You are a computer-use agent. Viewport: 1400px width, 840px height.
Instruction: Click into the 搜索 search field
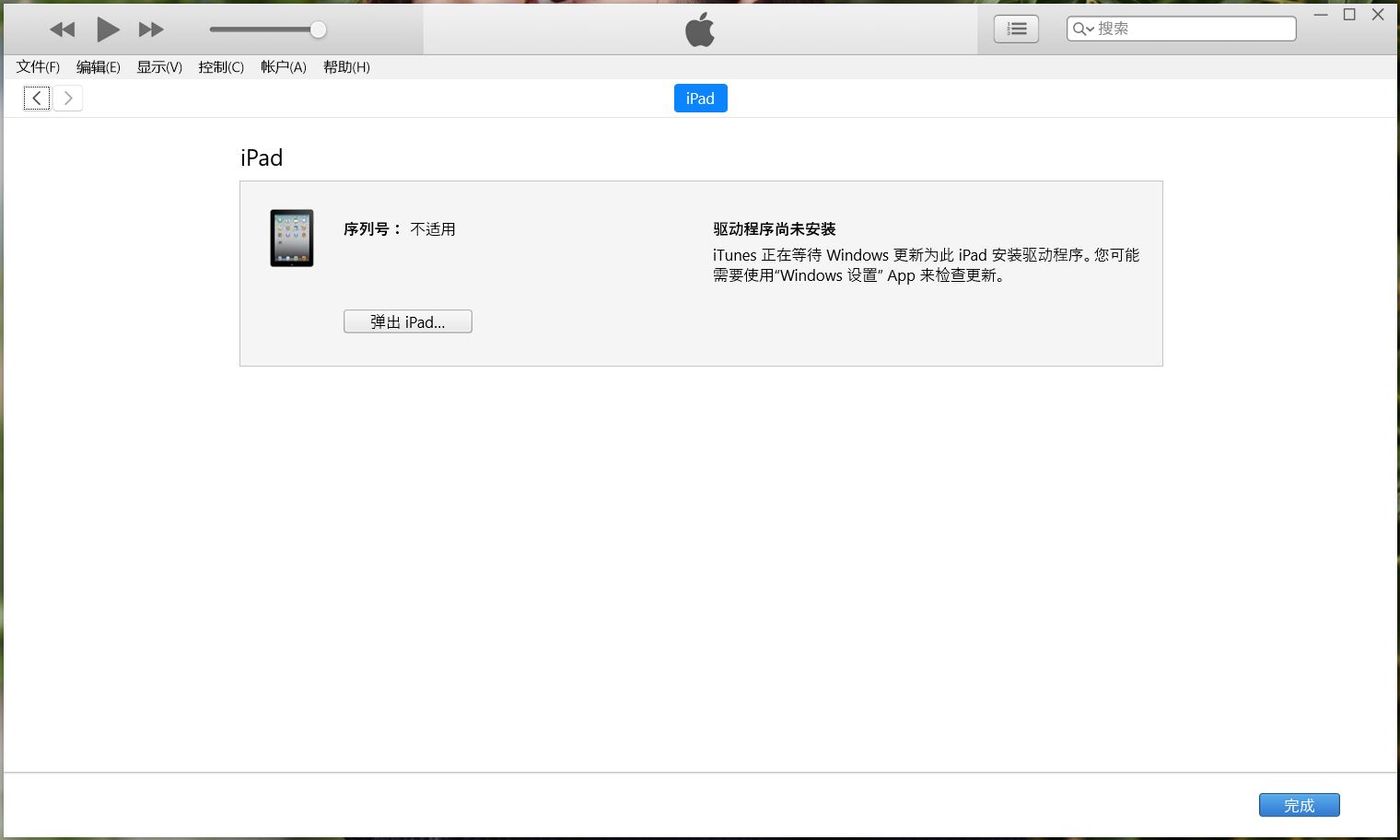(1193, 29)
